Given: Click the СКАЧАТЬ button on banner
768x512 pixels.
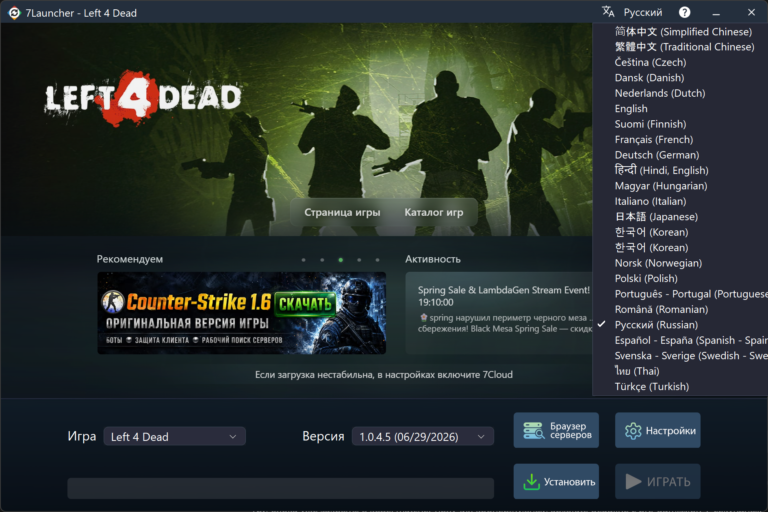Looking at the screenshot, I should [305, 304].
